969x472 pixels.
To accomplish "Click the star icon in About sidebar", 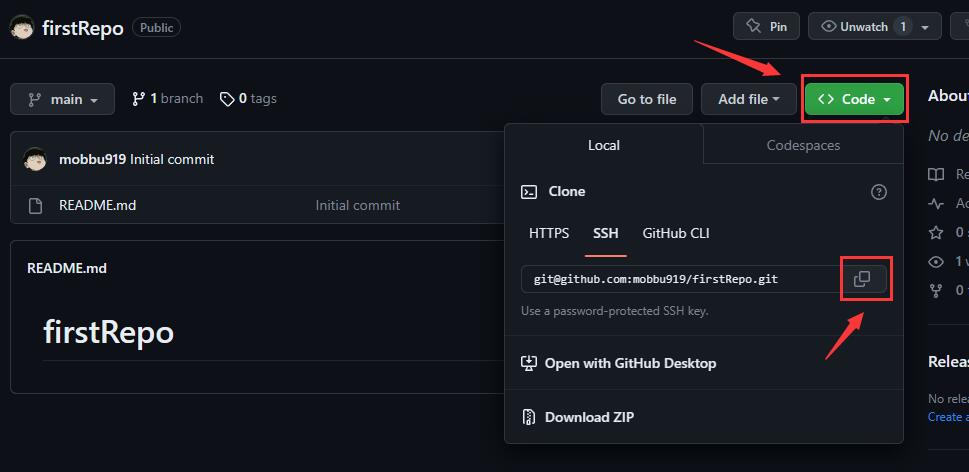I will pos(936,232).
